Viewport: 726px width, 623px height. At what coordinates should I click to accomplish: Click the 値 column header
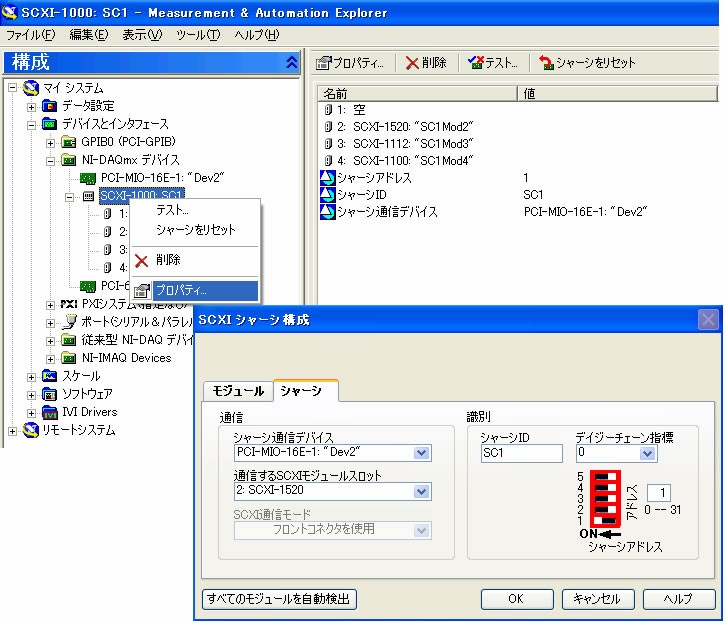tap(617, 93)
